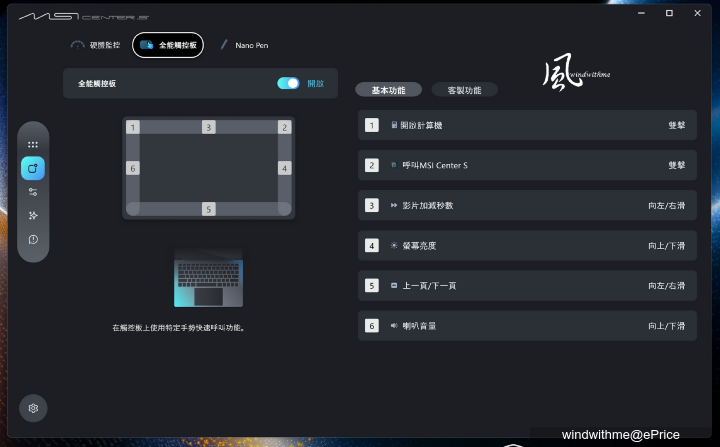Screen dimensions: 720x447
Task: Open the 硬體監控 hardware monitor tab
Action: coord(96,45)
